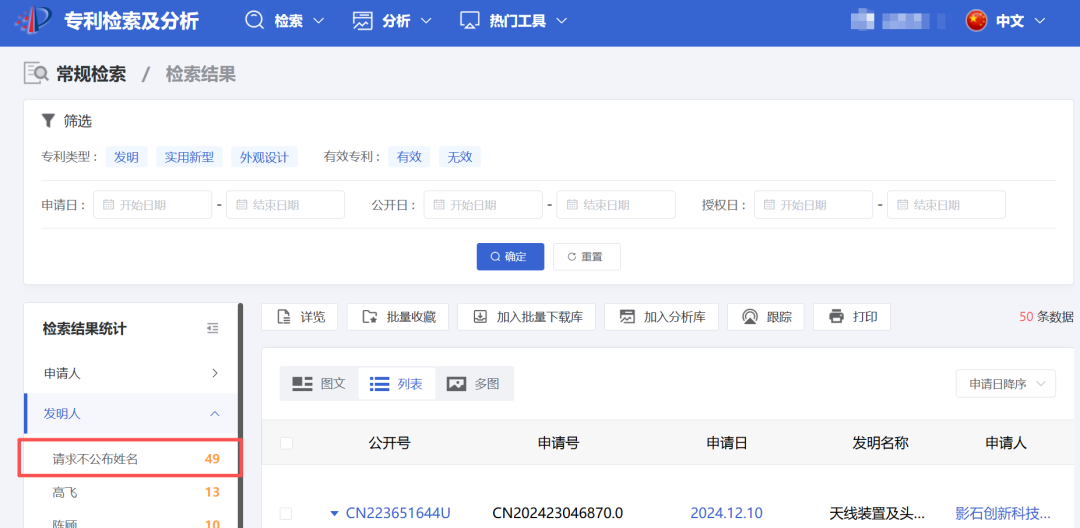Click application number CN202423046870.0
Screen dimensions: 1080x528
point(558,513)
